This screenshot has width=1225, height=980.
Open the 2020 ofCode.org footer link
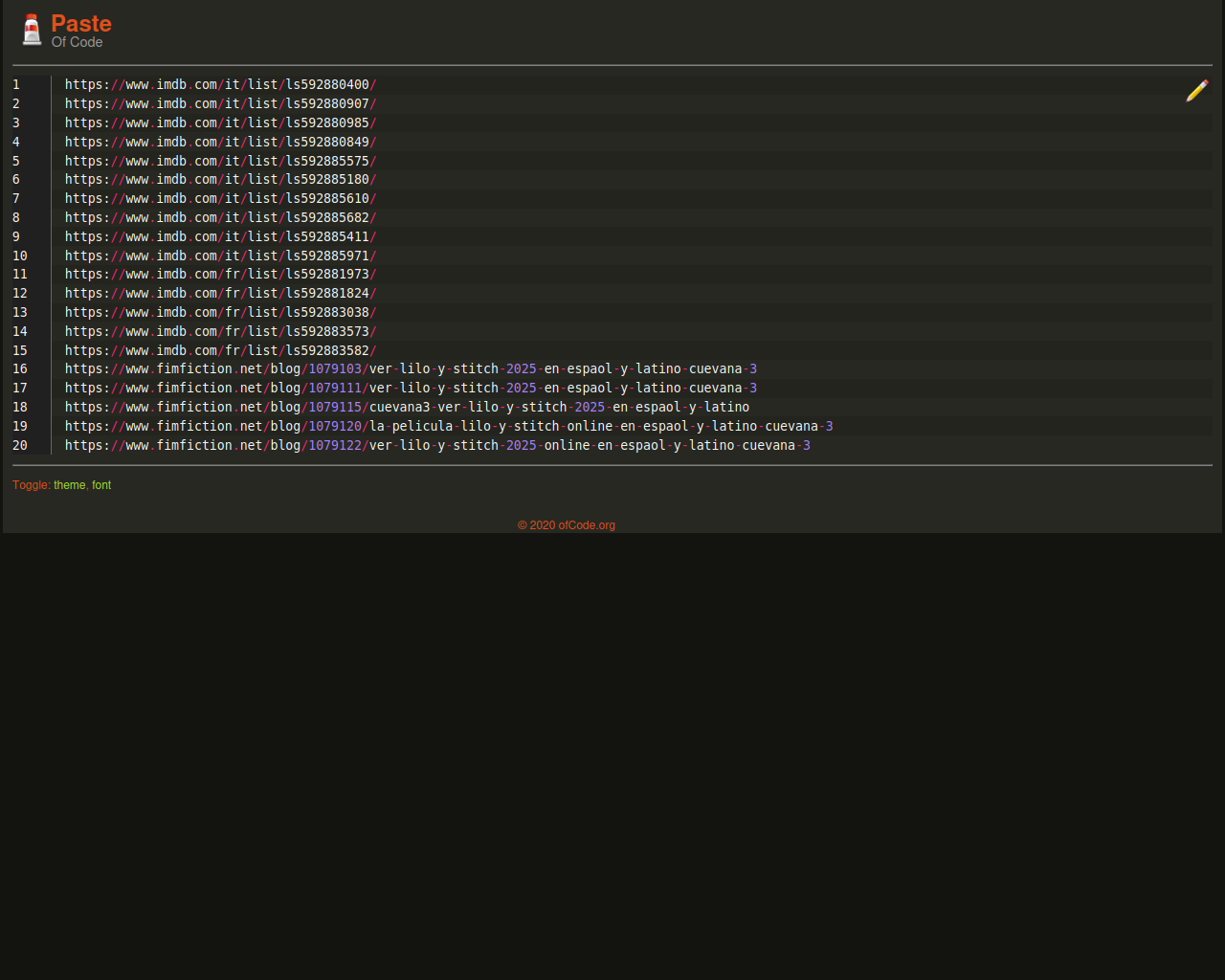pyautogui.click(x=567, y=525)
